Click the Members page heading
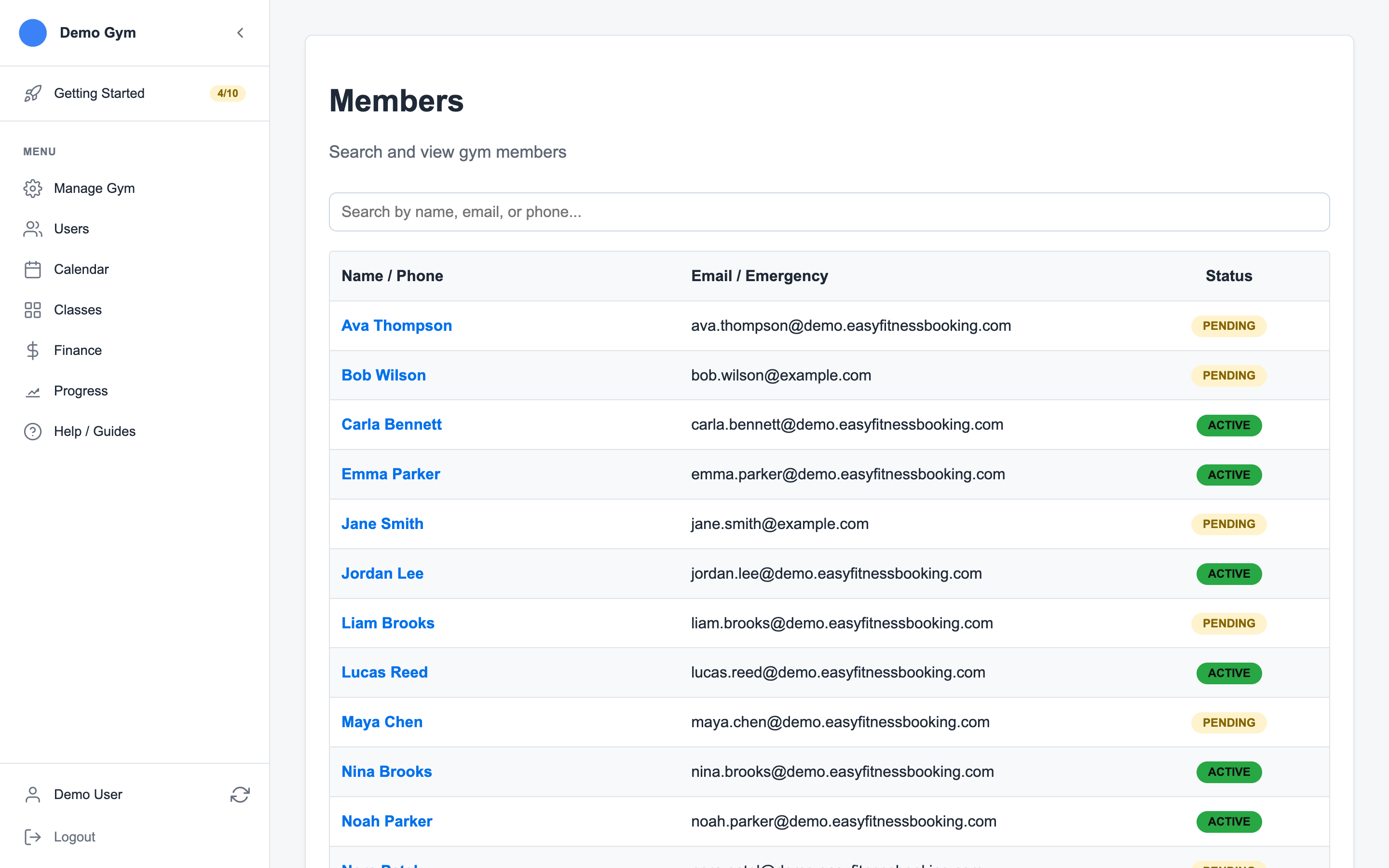This screenshot has width=1389, height=868. [x=396, y=101]
